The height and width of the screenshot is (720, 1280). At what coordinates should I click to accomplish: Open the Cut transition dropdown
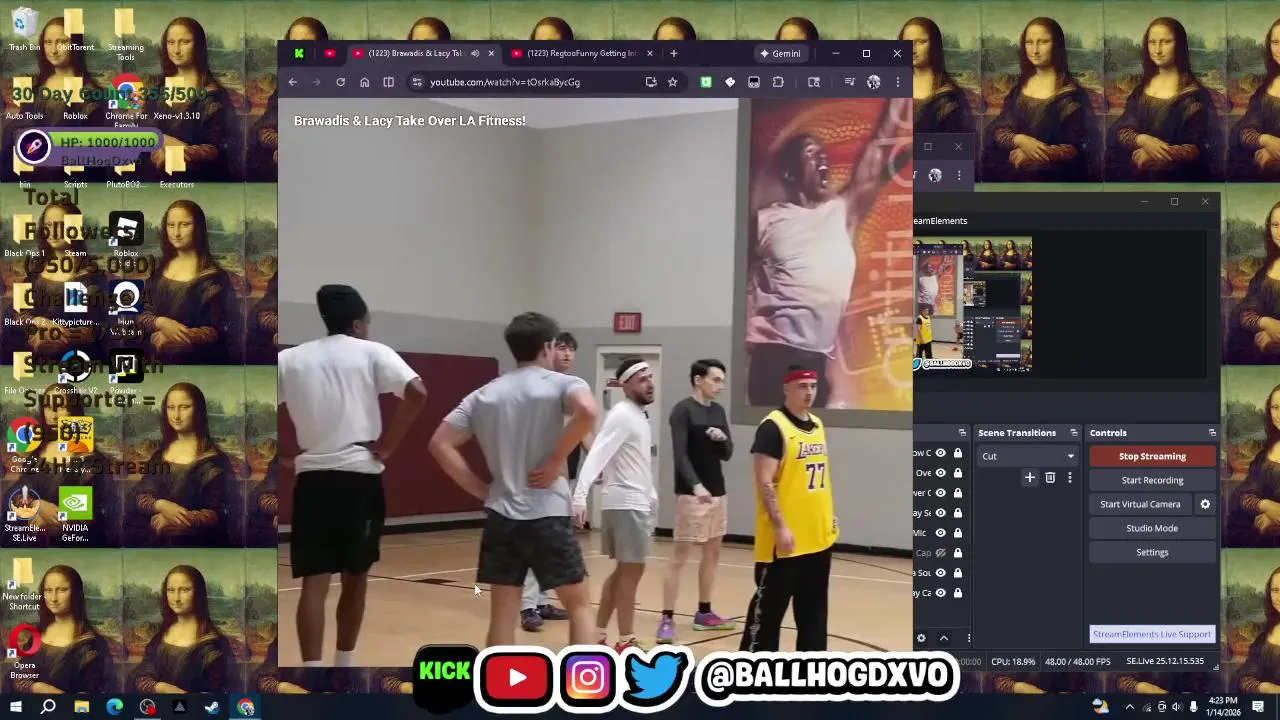point(1028,456)
